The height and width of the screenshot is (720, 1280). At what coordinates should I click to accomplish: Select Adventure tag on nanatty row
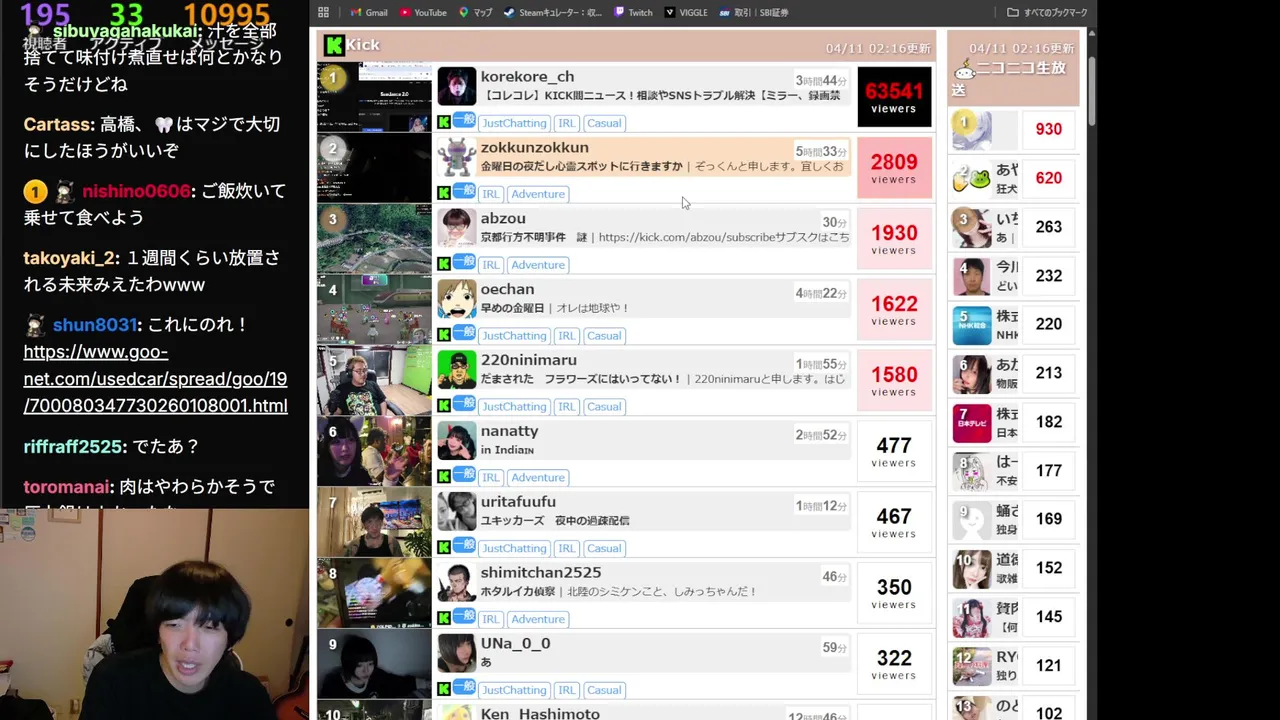coord(538,478)
